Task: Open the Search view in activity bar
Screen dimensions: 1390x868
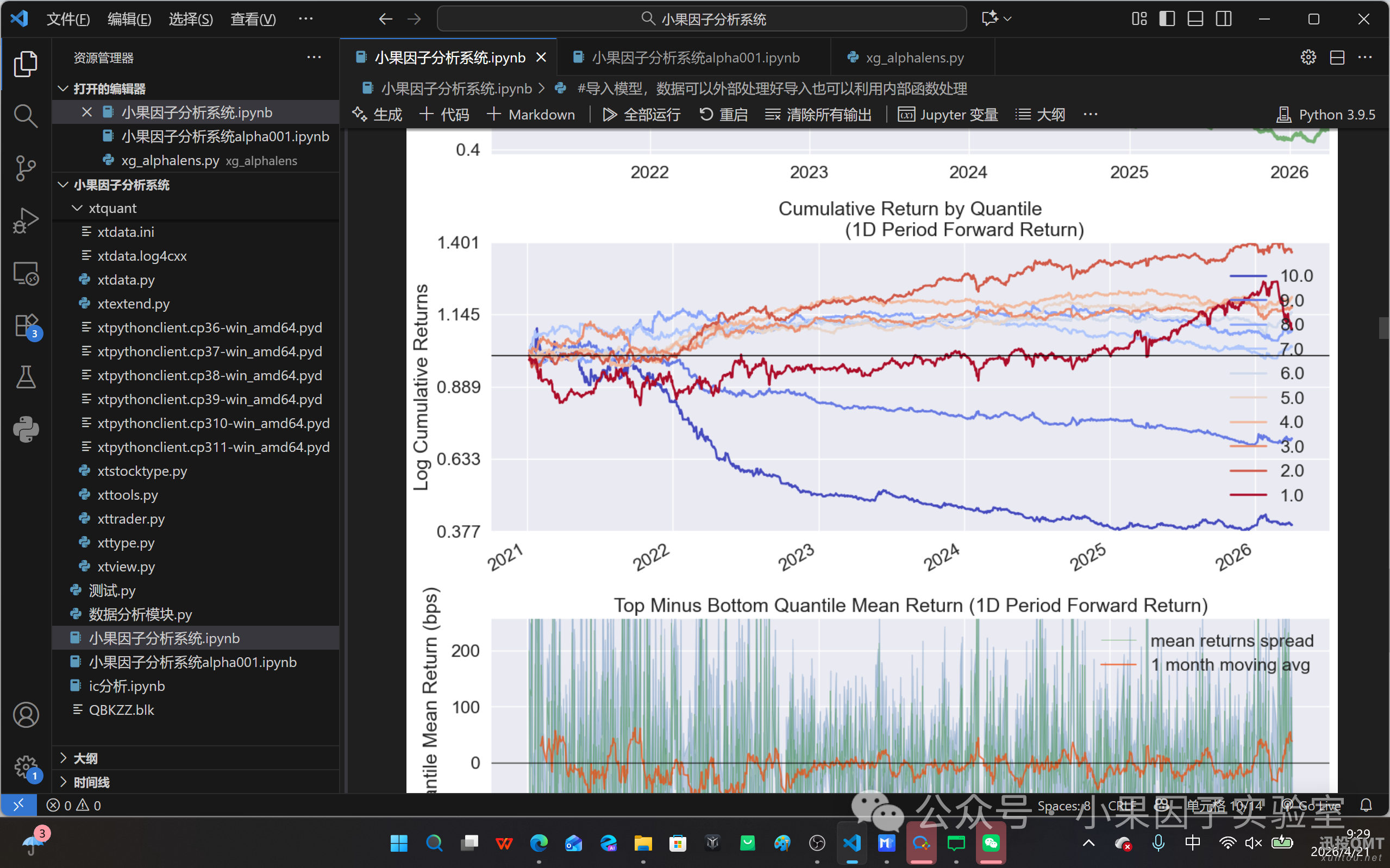Action: (25, 116)
